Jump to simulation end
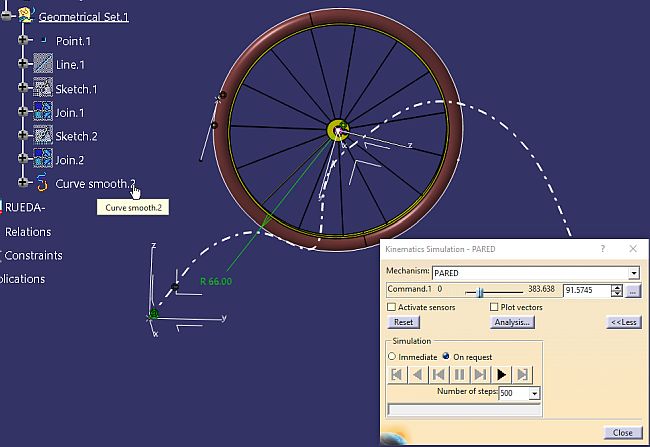This screenshot has height=447, width=650. (x=522, y=375)
